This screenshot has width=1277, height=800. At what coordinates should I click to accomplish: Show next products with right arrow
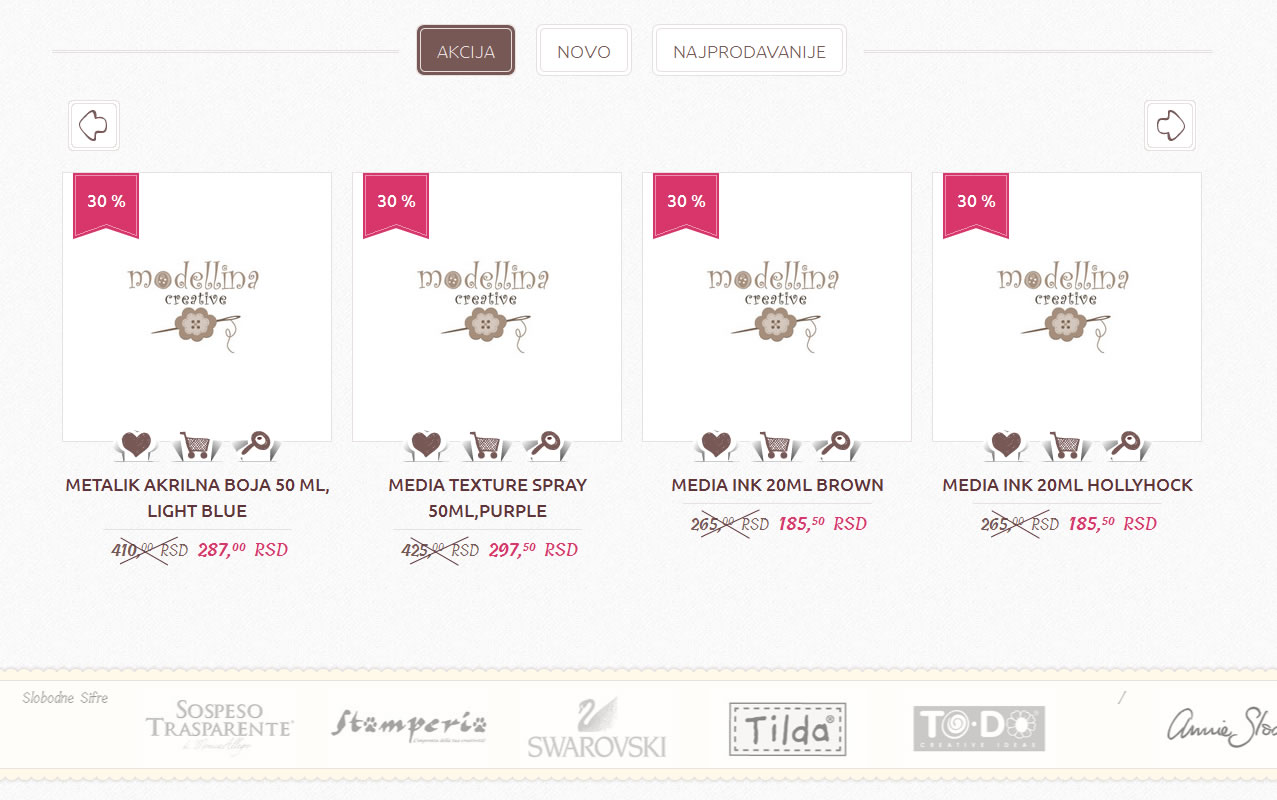coord(1170,126)
